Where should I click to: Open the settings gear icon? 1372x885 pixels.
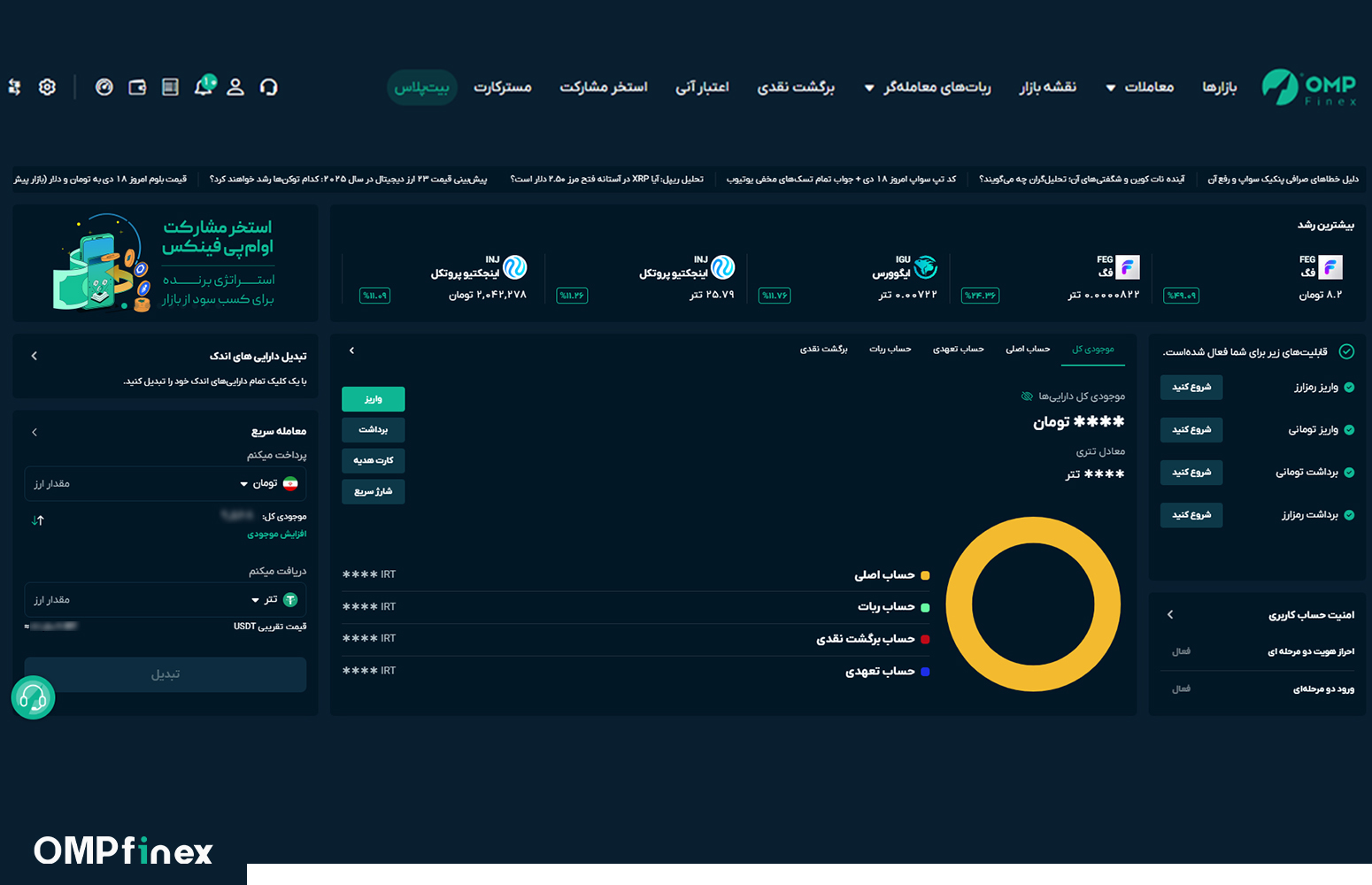point(48,87)
